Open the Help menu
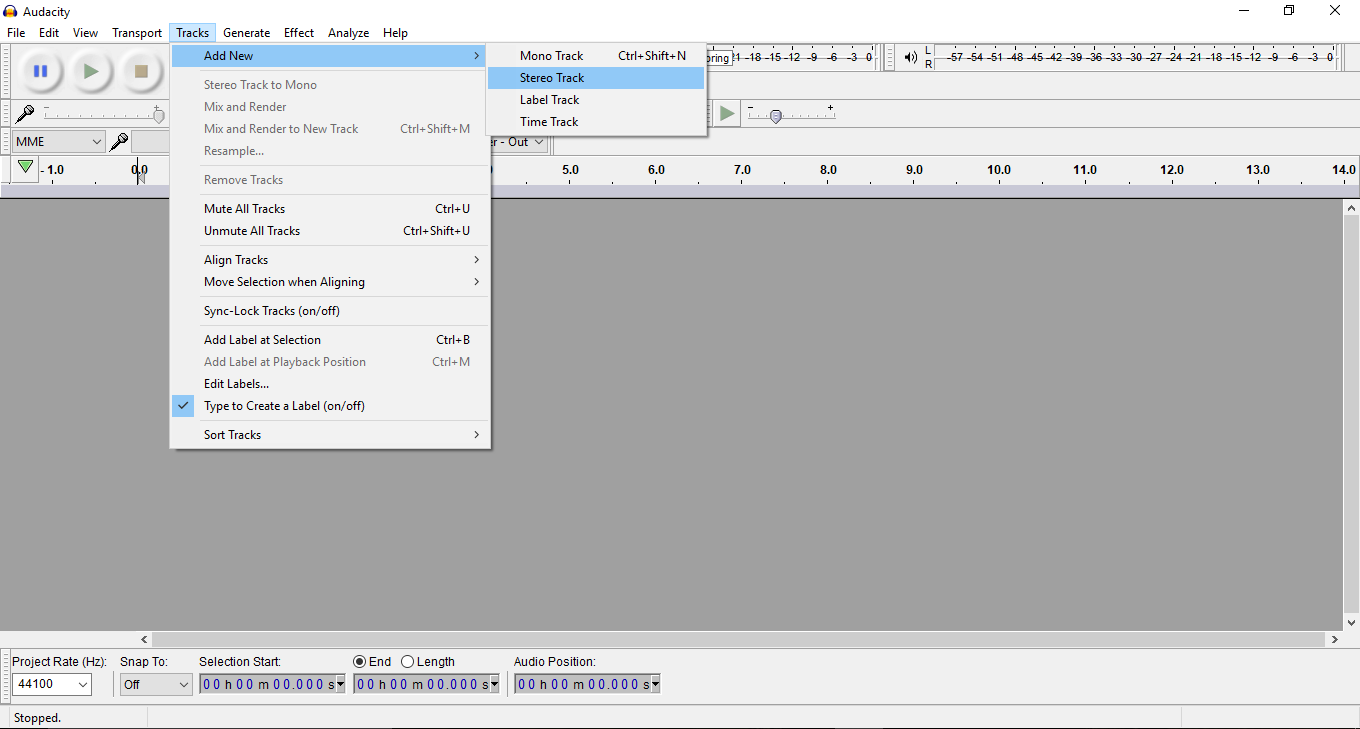The height and width of the screenshot is (729, 1360). 395,33
